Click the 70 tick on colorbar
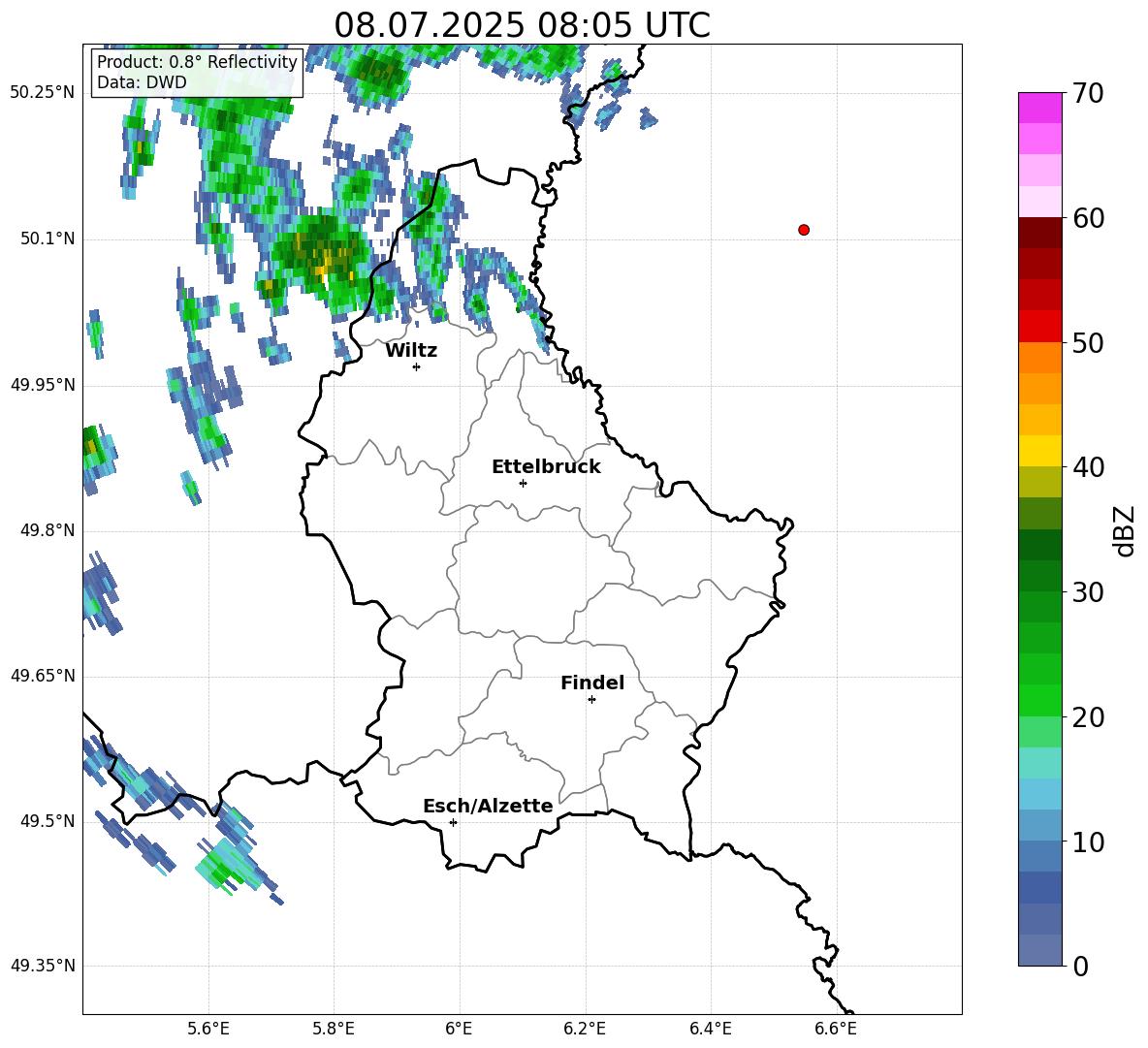Image resolution: width=1148 pixels, height=1048 pixels. (1088, 93)
